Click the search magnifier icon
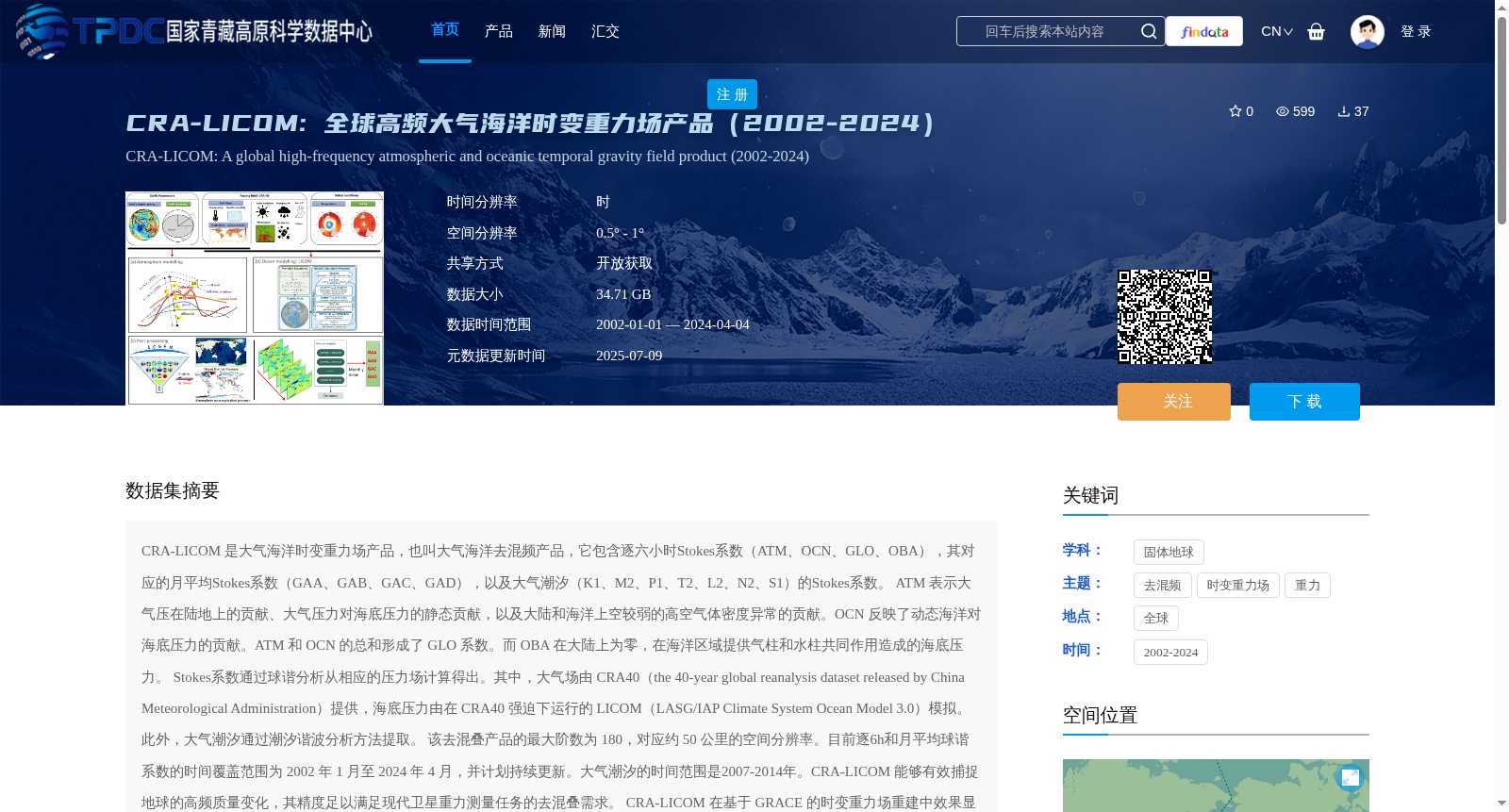This screenshot has width=1509, height=812. tap(1149, 31)
